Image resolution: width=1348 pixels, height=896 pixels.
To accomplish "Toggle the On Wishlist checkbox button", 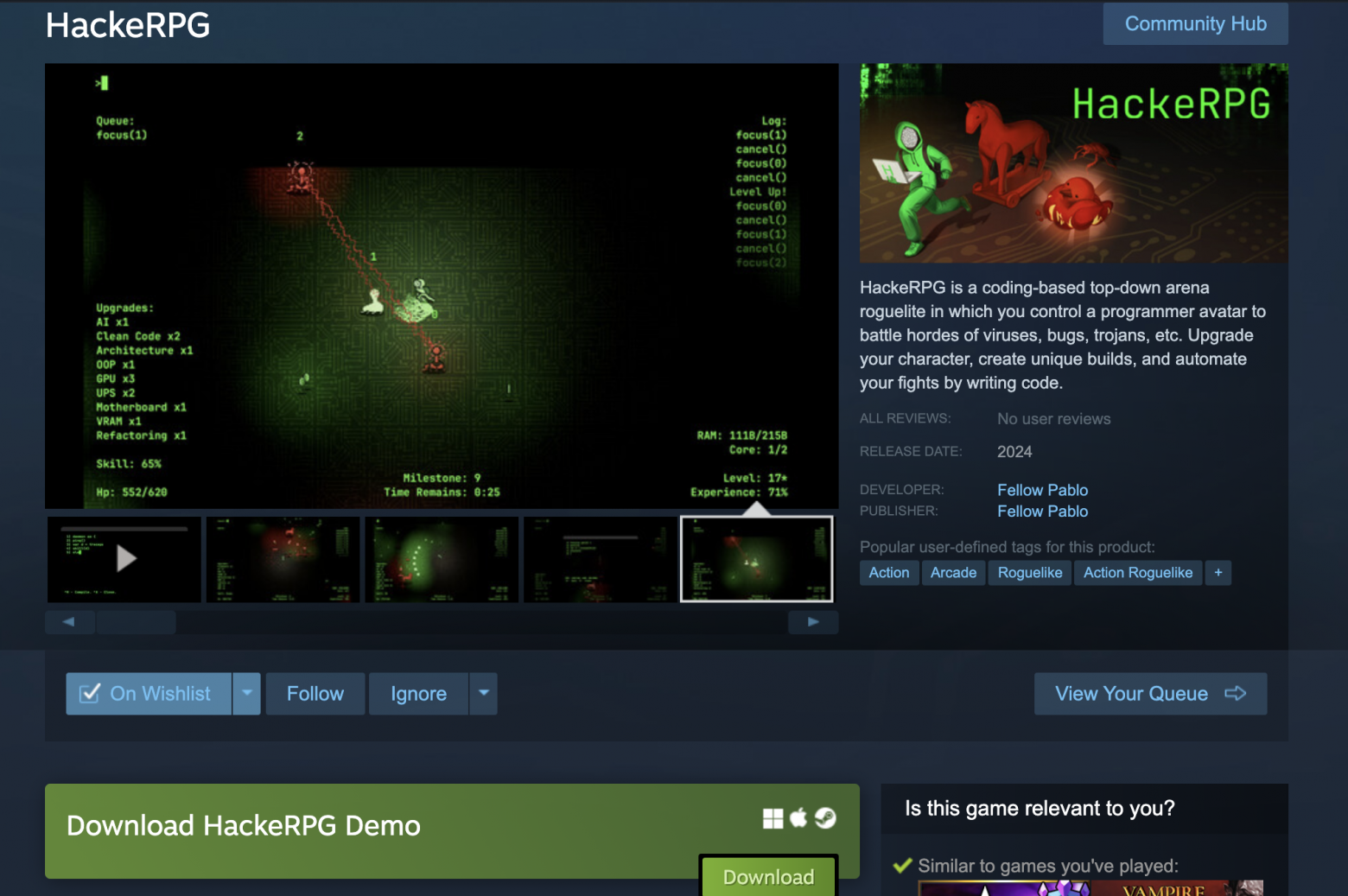I will (x=149, y=694).
